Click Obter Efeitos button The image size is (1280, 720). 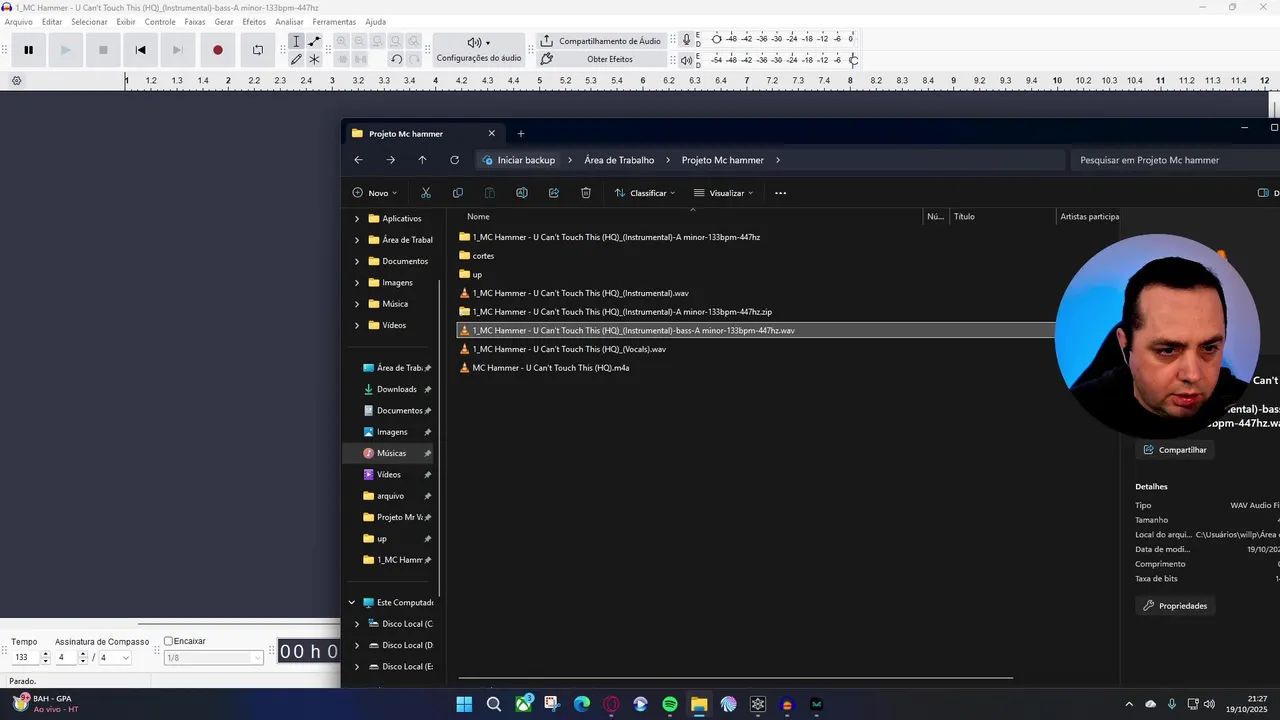pyautogui.click(x=602, y=59)
